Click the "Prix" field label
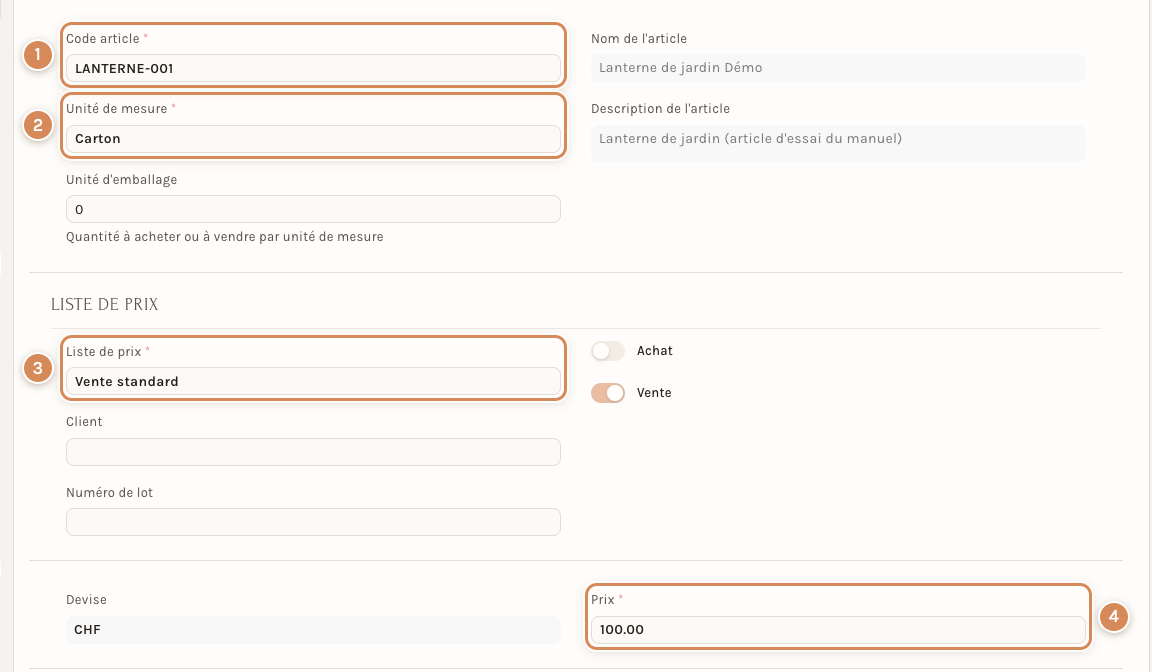The image size is (1152, 672). (x=602, y=600)
